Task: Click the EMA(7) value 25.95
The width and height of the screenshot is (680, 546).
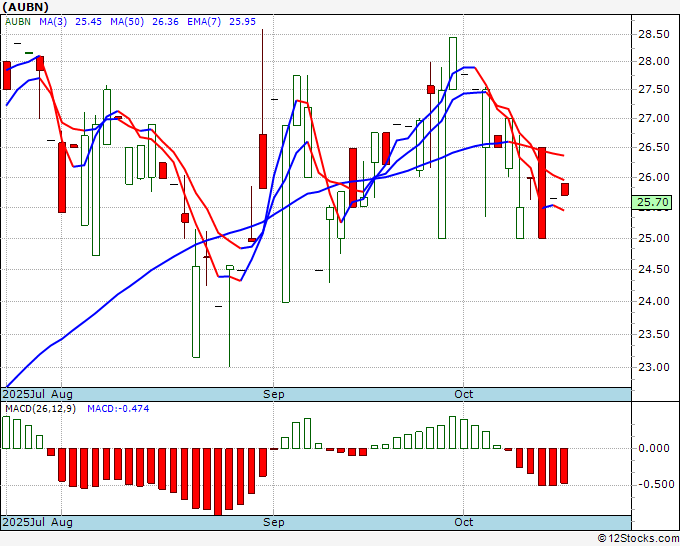Action: [242, 22]
